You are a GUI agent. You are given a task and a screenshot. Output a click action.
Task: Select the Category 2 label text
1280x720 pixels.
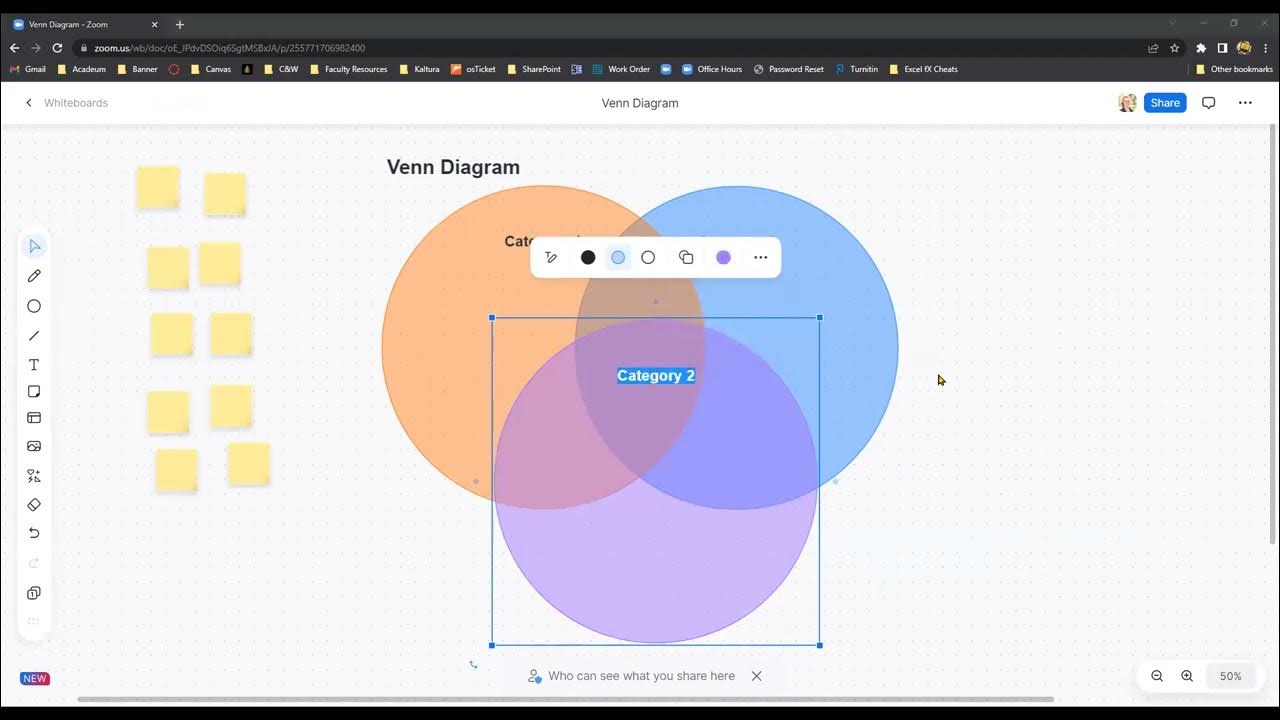tap(656, 376)
